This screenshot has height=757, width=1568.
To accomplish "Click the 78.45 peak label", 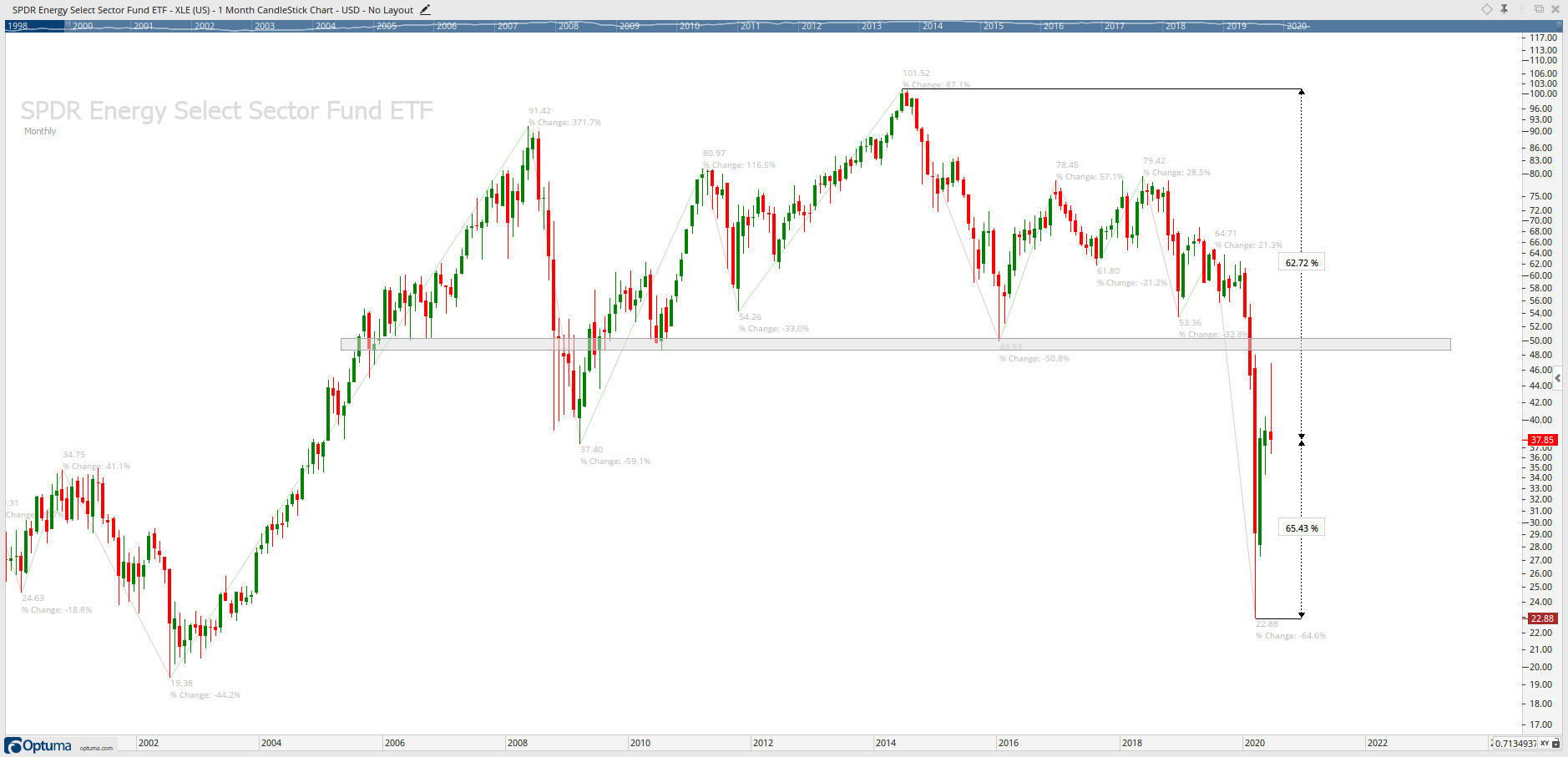I will [1067, 165].
